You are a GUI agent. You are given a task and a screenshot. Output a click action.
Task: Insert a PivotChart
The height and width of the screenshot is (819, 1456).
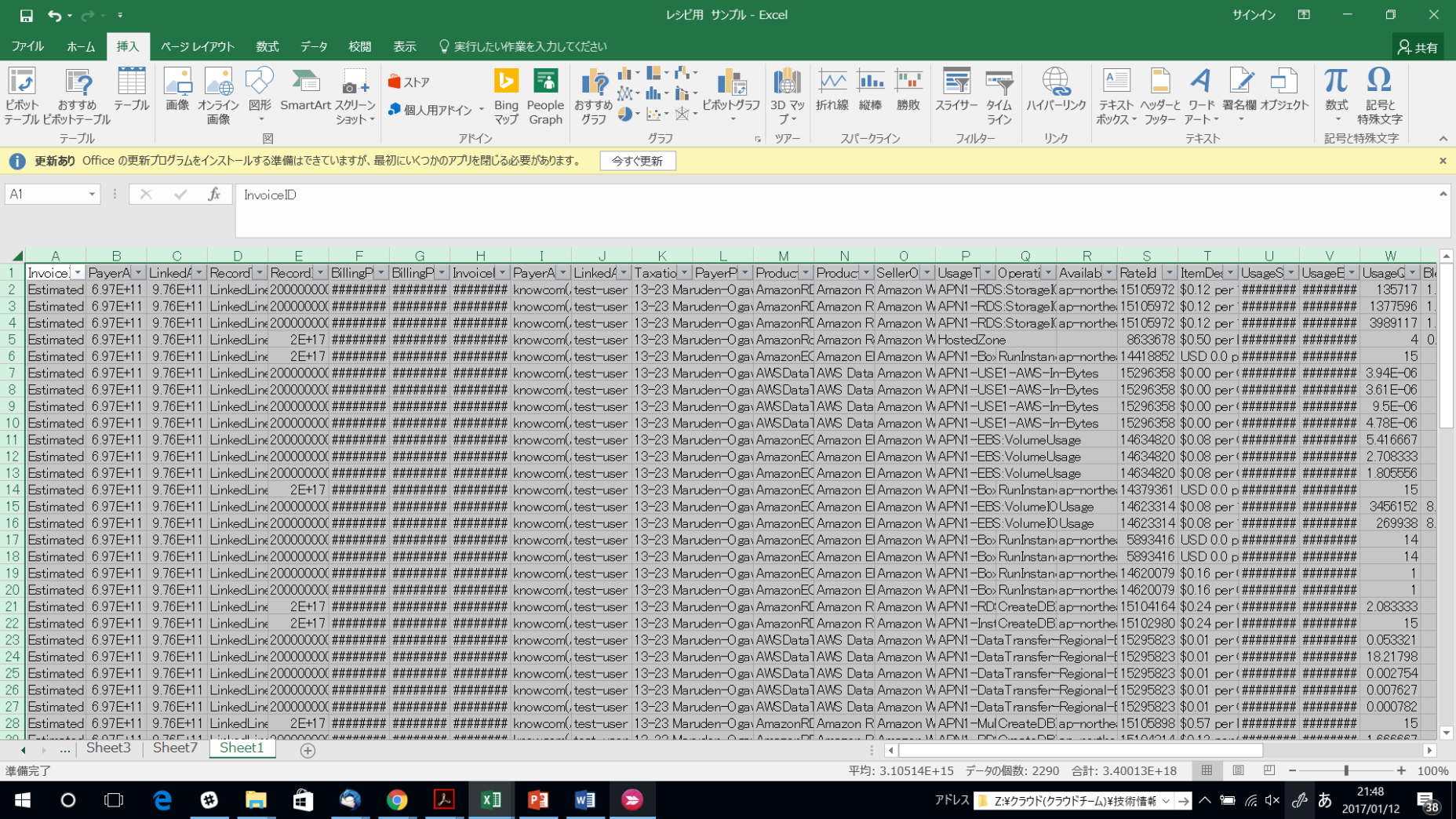coord(731,96)
